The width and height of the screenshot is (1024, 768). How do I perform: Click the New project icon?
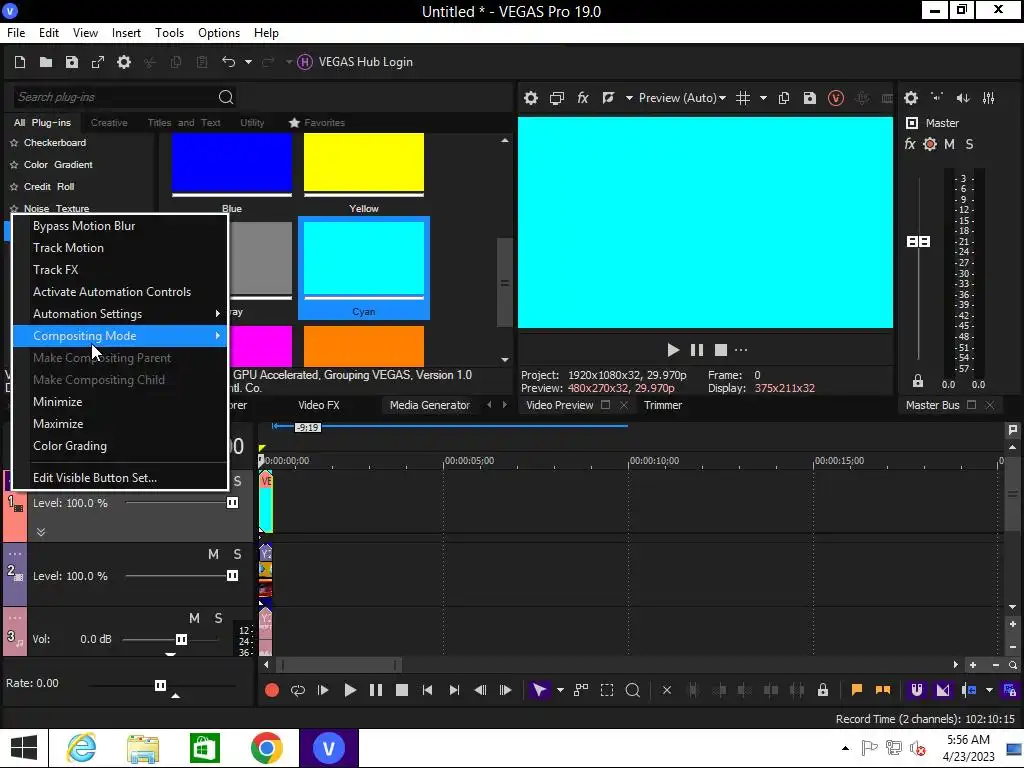point(20,62)
